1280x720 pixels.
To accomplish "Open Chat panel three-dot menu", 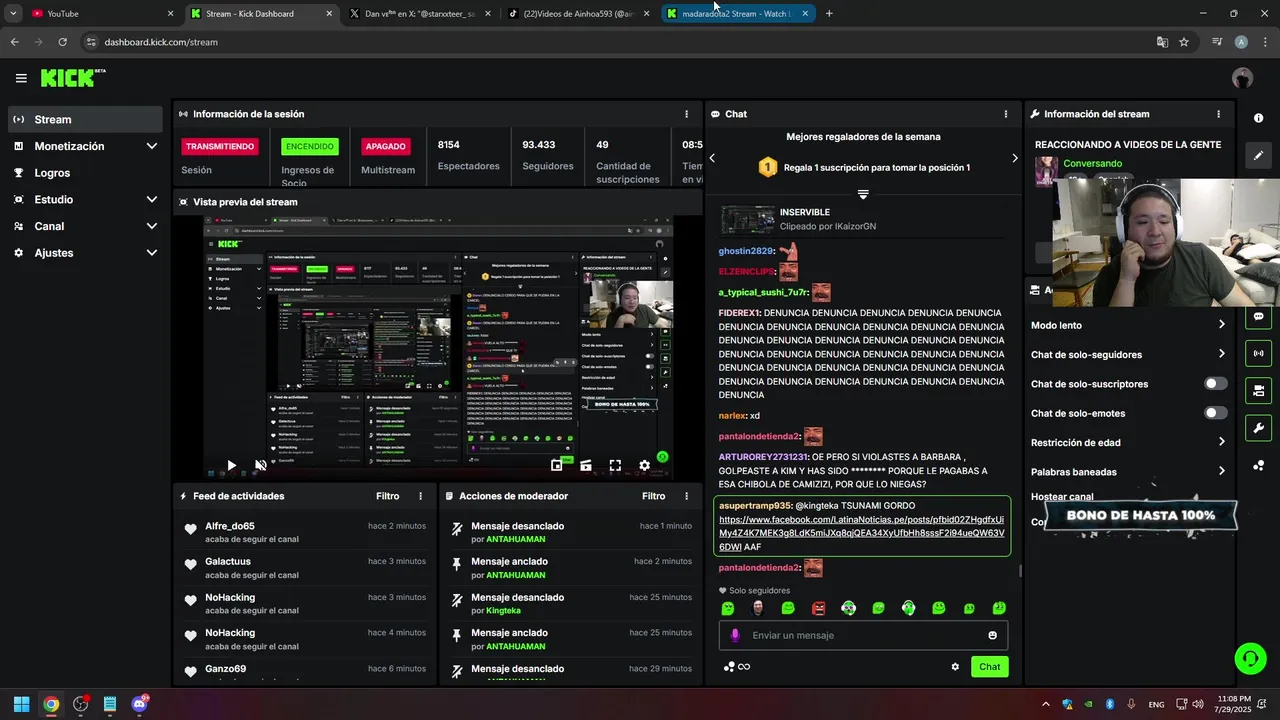I will (x=1006, y=114).
